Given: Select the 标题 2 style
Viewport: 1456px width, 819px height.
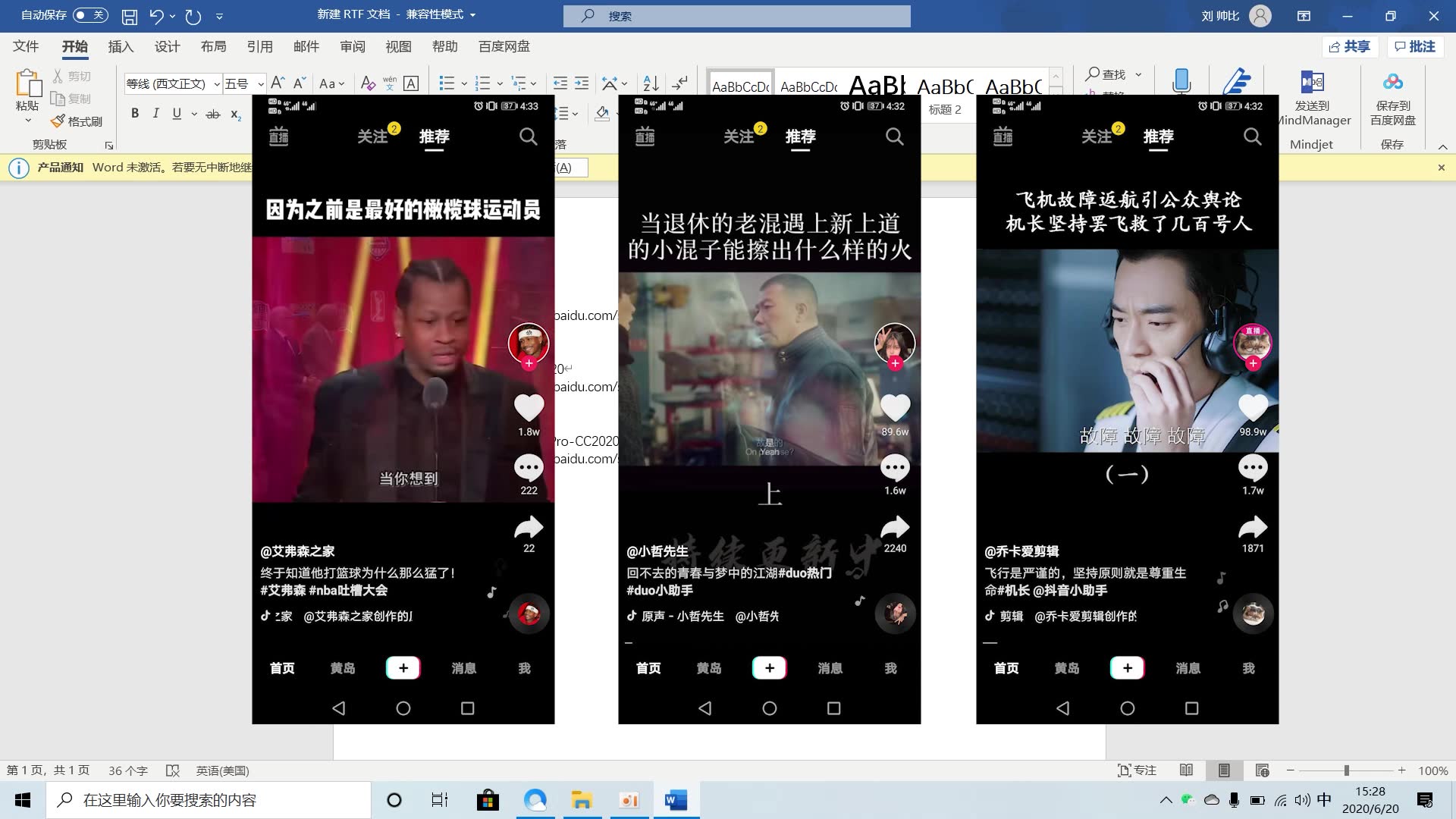Looking at the screenshot, I should click(x=945, y=110).
